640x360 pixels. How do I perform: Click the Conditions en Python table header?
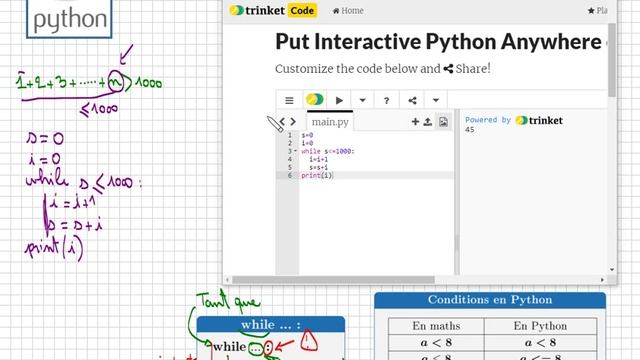490,300
